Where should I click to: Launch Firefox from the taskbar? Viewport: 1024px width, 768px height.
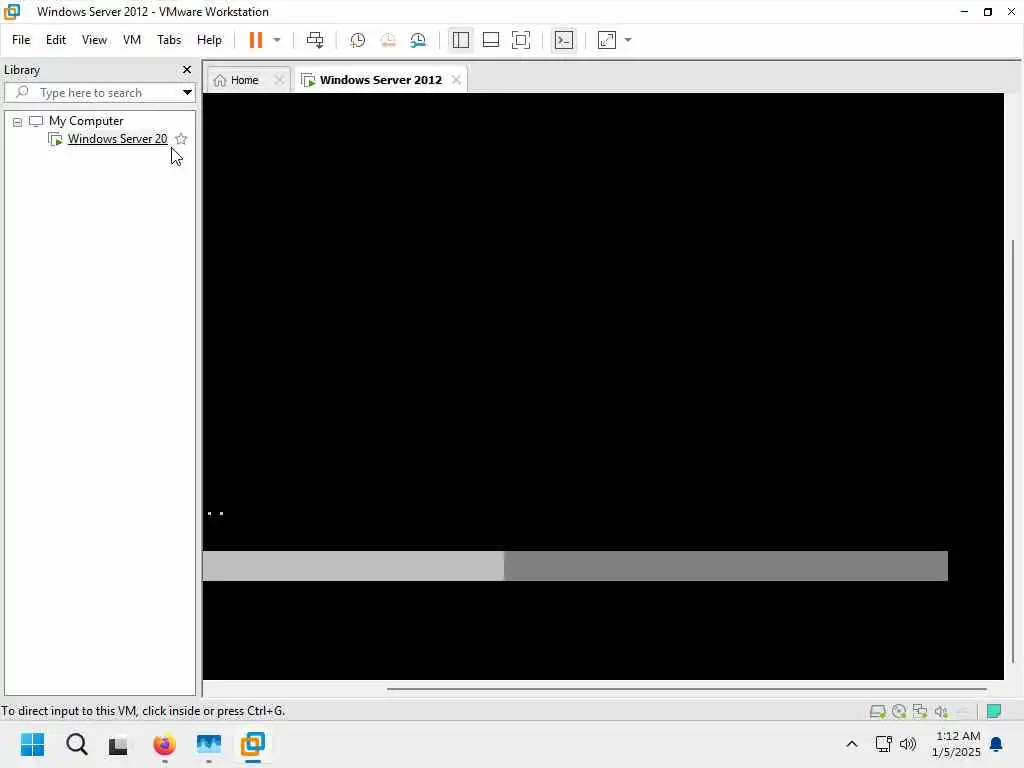[164, 744]
